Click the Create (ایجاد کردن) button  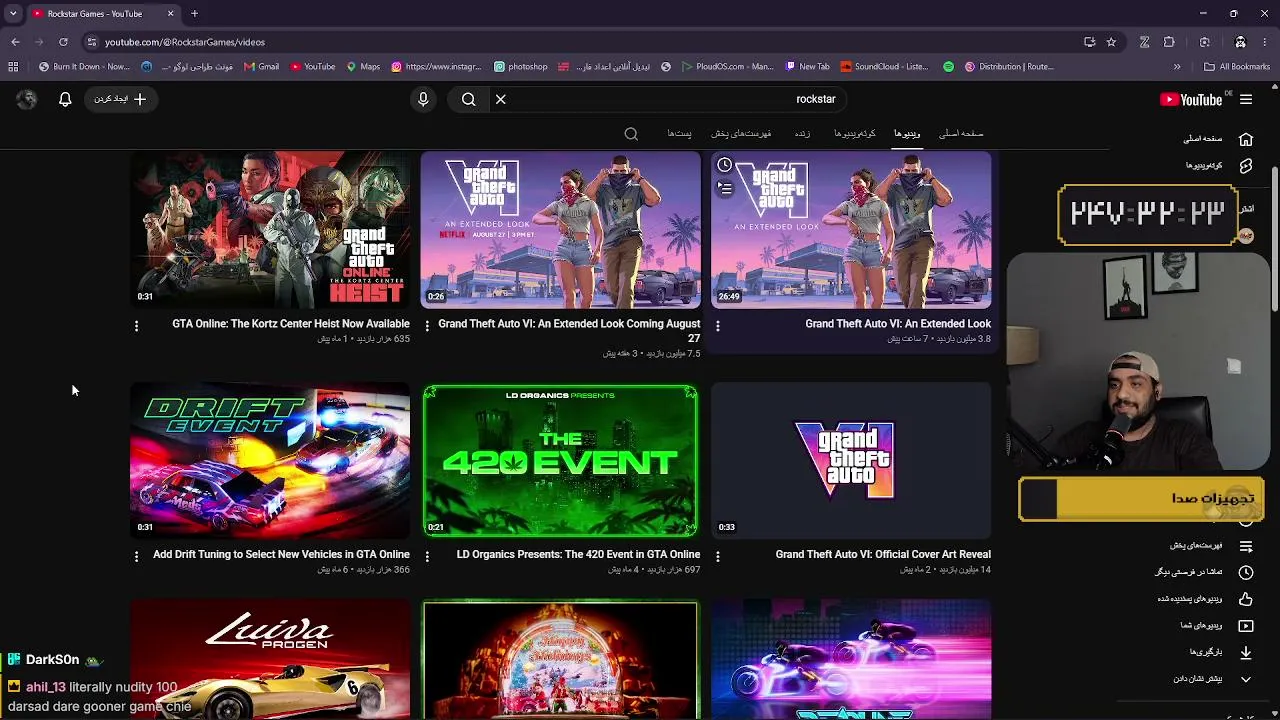click(x=120, y=99)
